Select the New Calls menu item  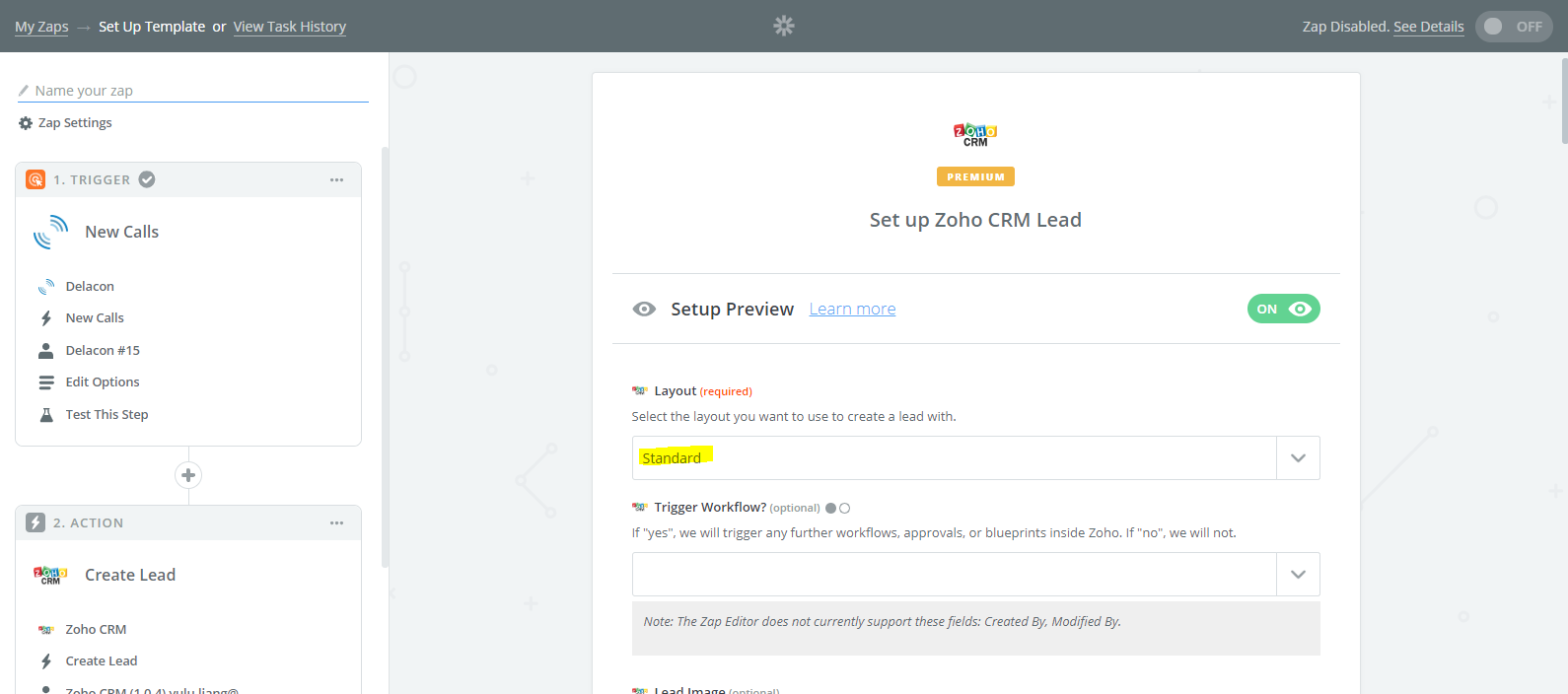(95, 318)
